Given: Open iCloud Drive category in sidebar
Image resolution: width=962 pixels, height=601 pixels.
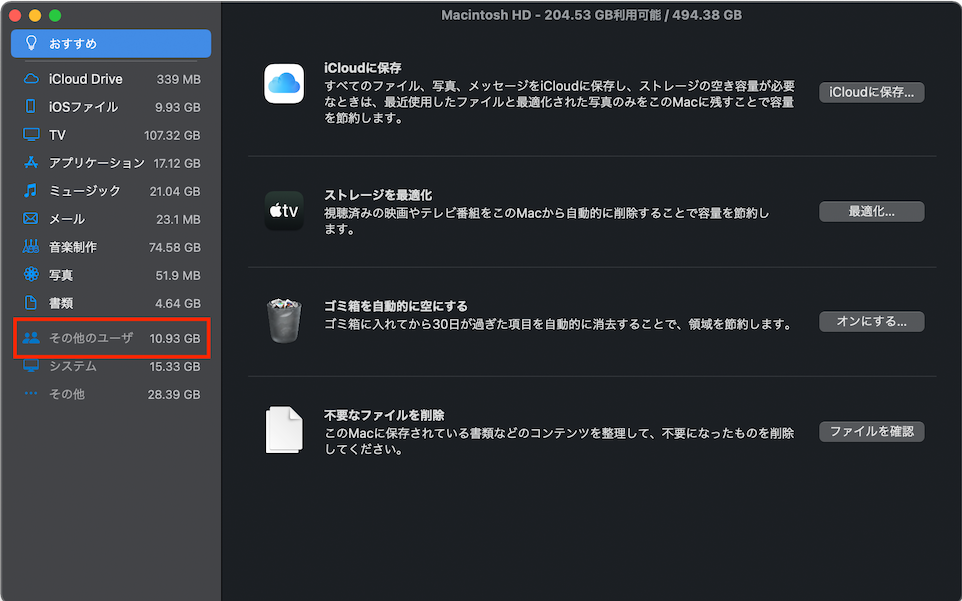Looking at the screenshot, I should [111, 79].
